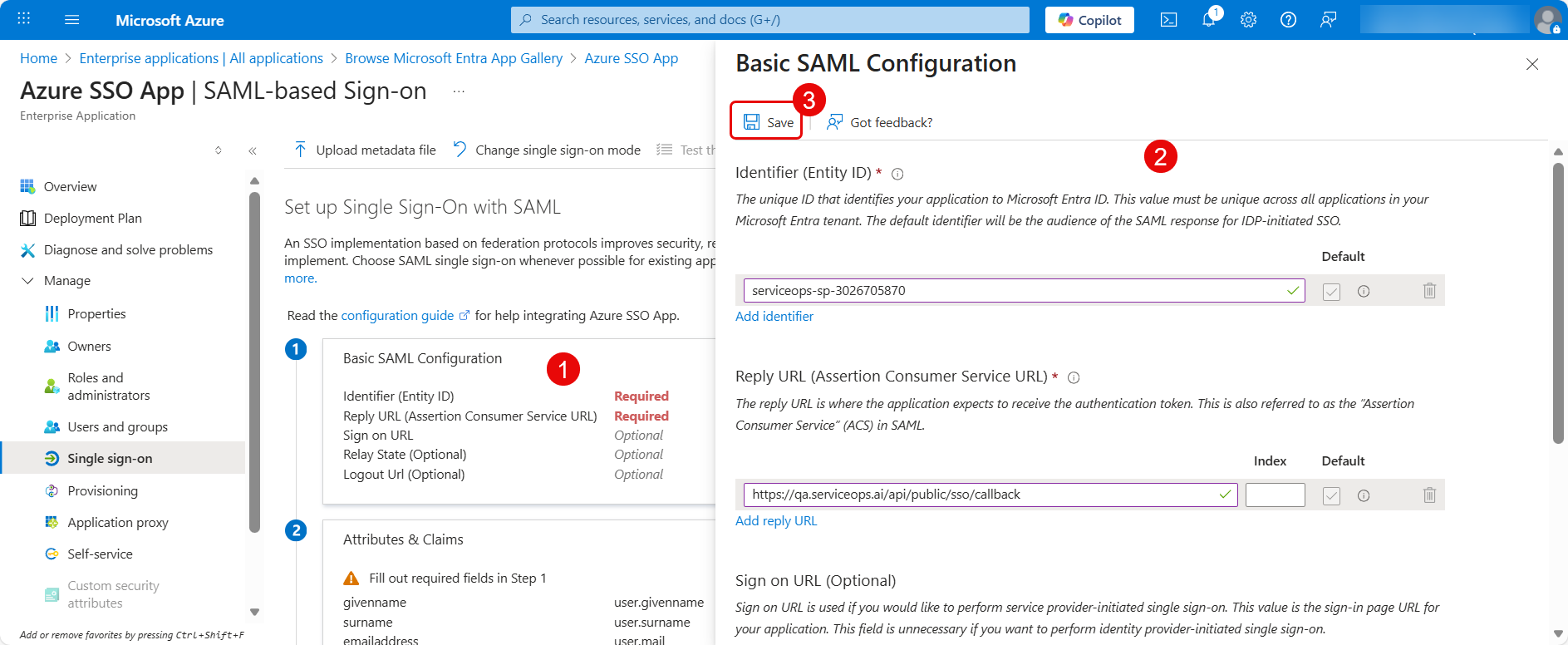The image size is (1568, 645).
Task: Toggle the Default checkbox for reply URL
Action: pos(1331,496)
